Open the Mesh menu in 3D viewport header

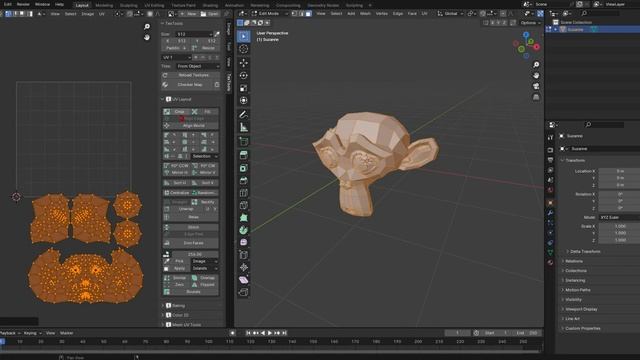pos(365,14)
